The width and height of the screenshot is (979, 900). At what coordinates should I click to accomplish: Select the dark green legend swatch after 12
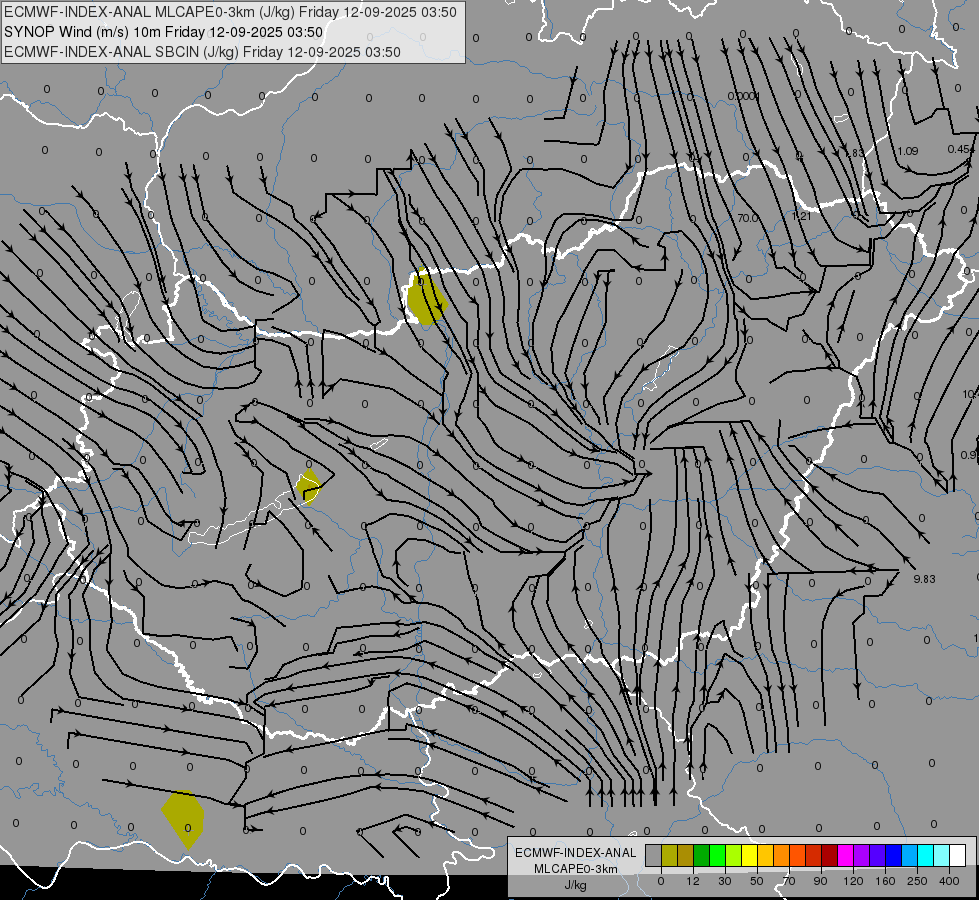pyautogui.click(x=702, y=855)
